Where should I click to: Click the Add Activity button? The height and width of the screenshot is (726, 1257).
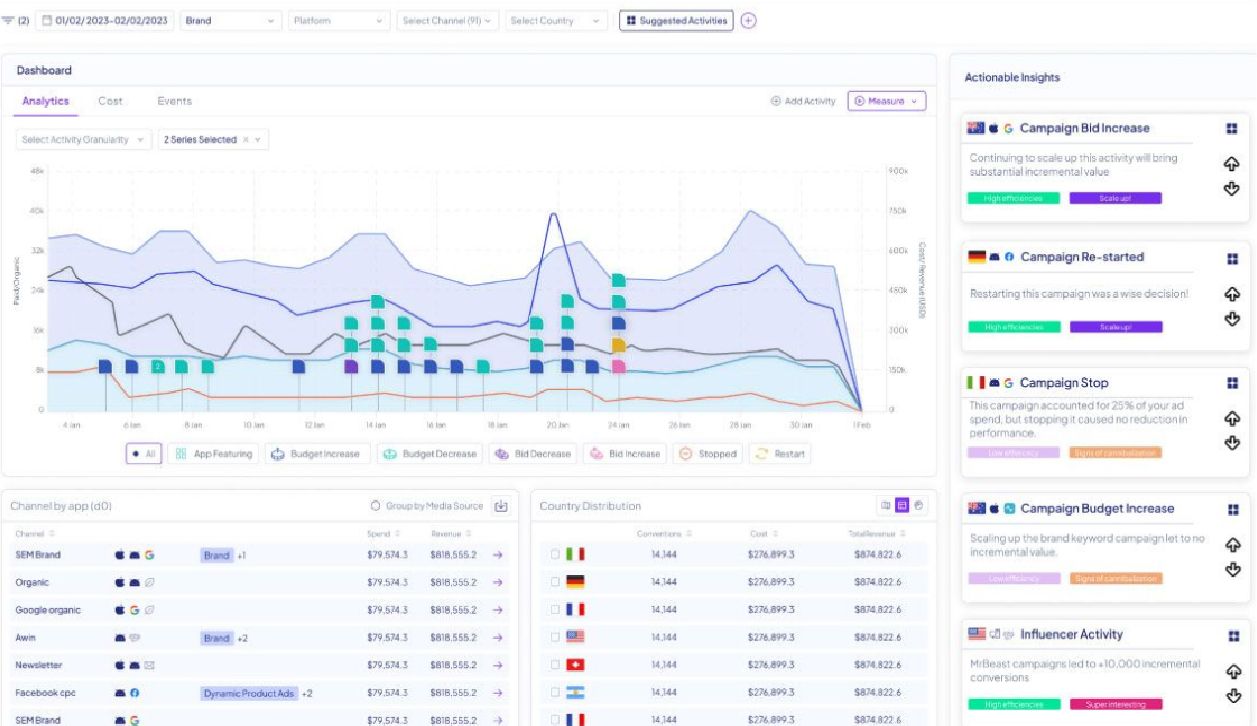pyautogui.click(x=803, y=101)
